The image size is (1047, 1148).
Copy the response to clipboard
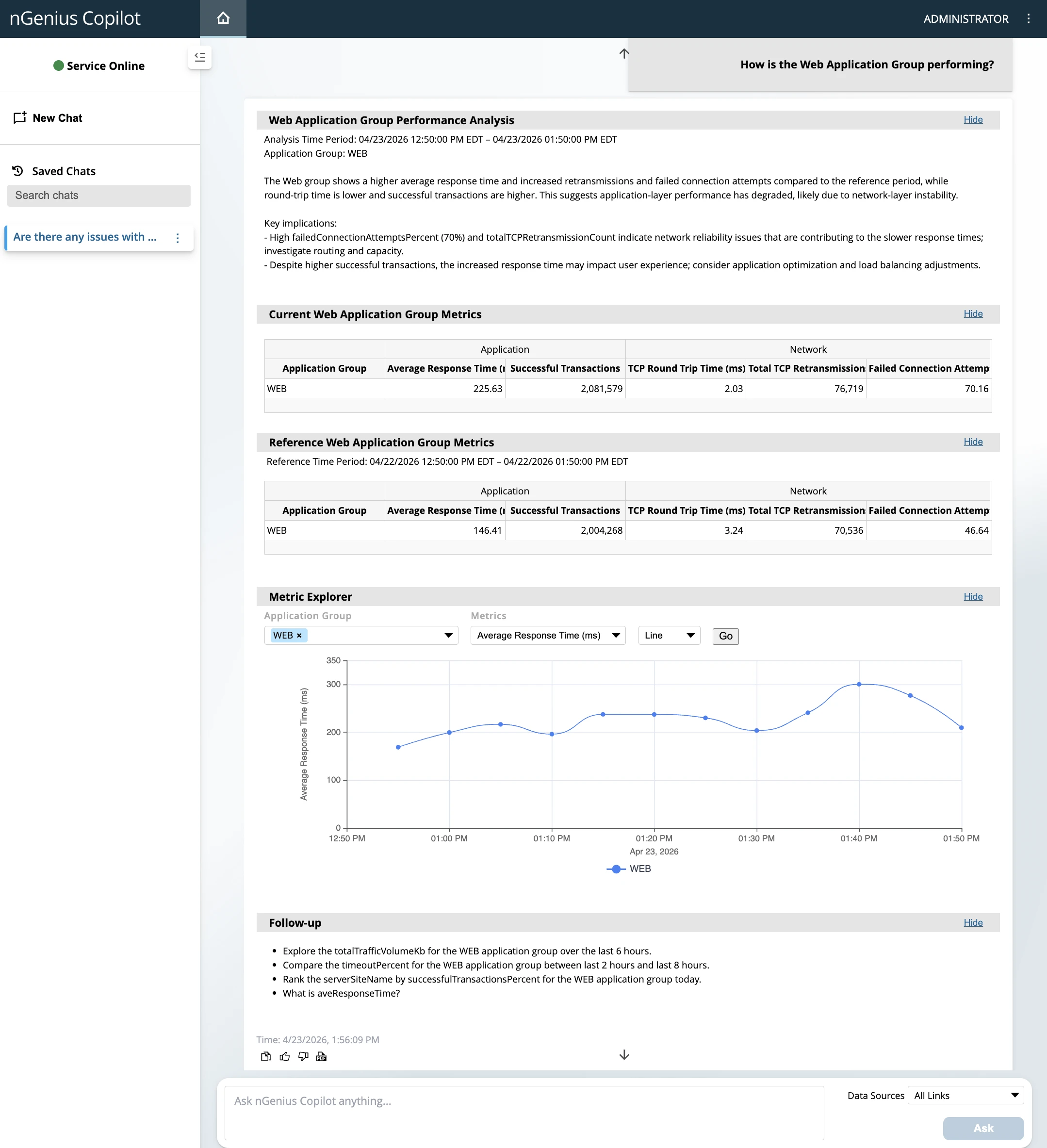(266, 1057)
